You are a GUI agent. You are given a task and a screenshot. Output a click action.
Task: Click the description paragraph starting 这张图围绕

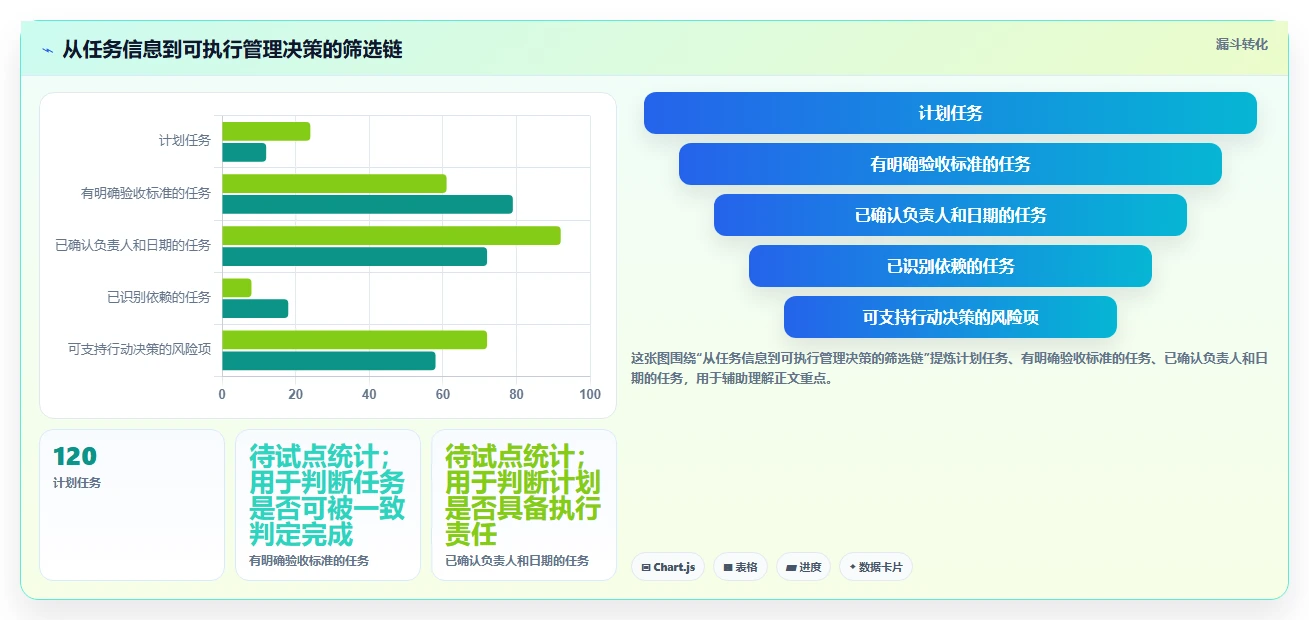tap(948, 368)
